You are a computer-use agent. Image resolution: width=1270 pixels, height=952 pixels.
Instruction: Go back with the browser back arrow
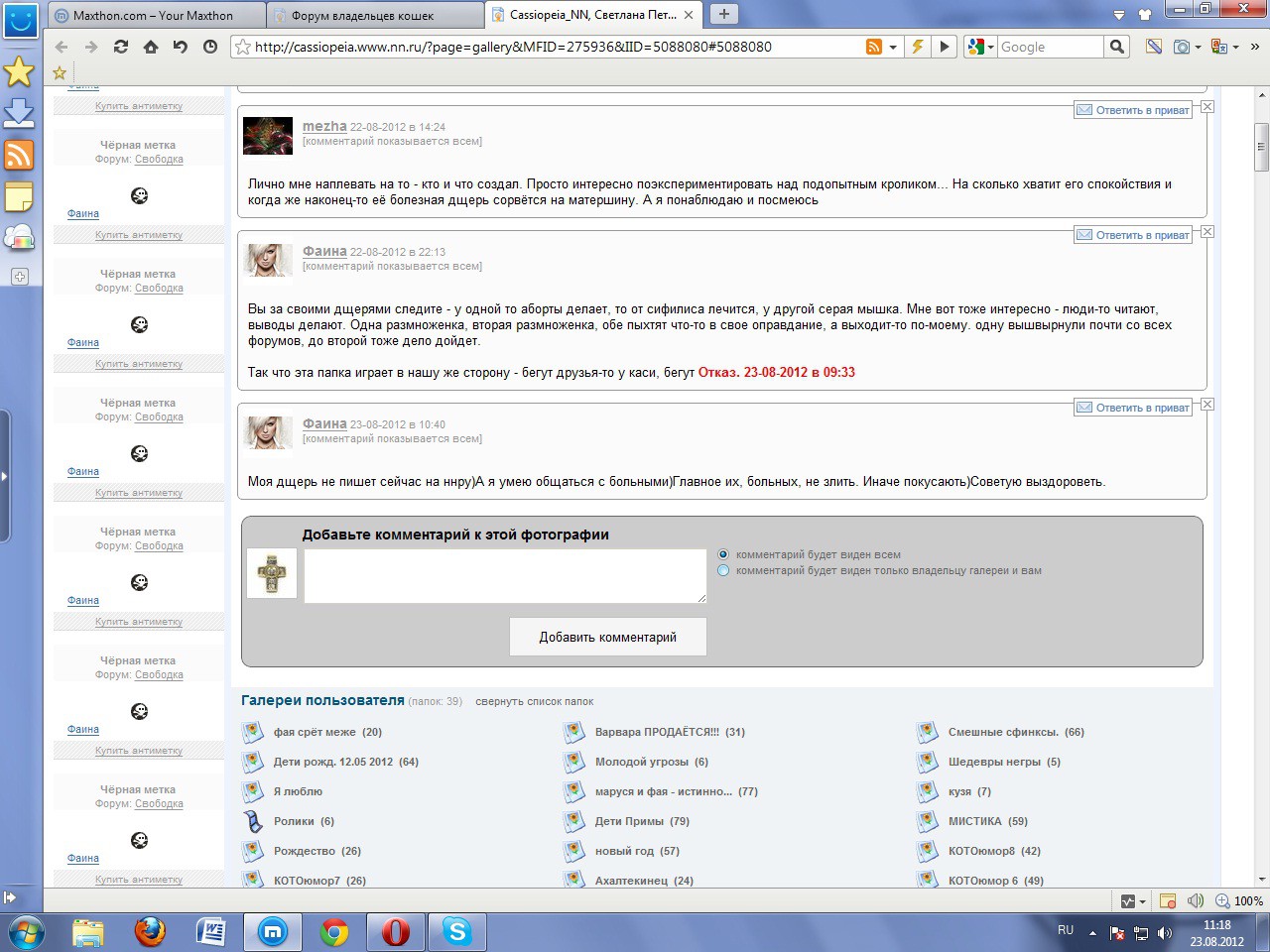click(62, 47)
